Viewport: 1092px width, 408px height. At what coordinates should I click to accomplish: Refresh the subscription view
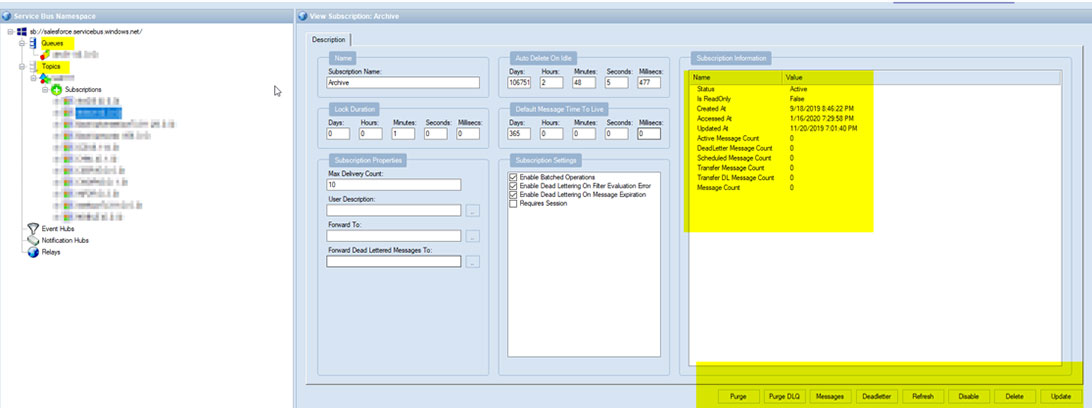tap(923, 396)
